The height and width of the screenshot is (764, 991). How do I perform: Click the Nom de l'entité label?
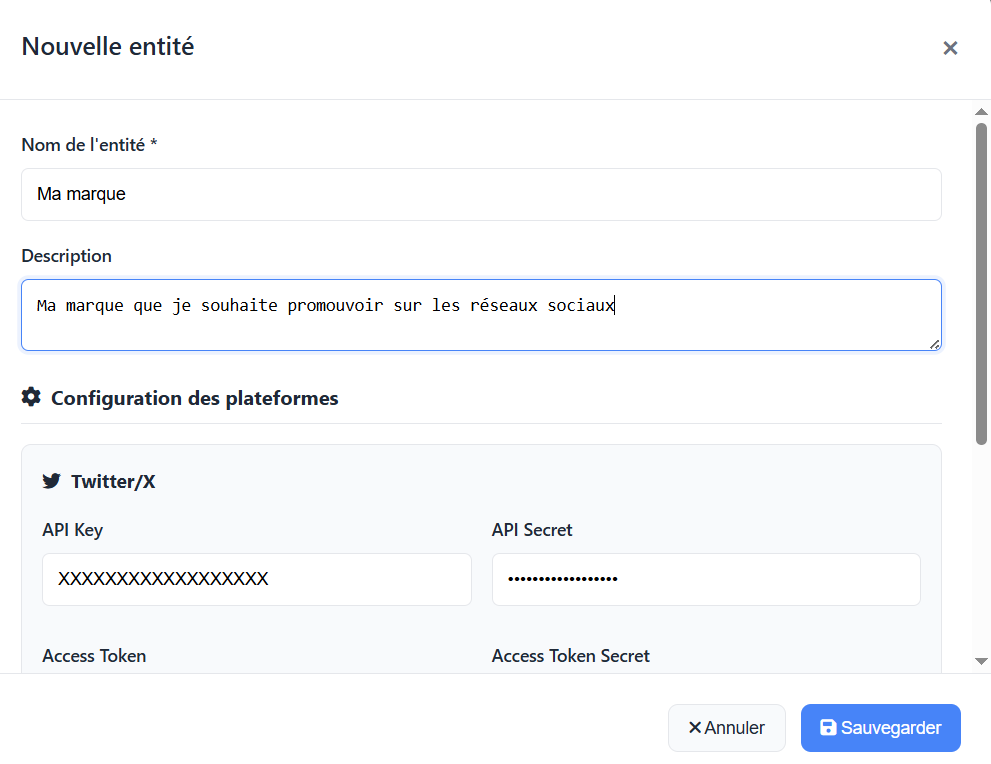click(89, 145)
